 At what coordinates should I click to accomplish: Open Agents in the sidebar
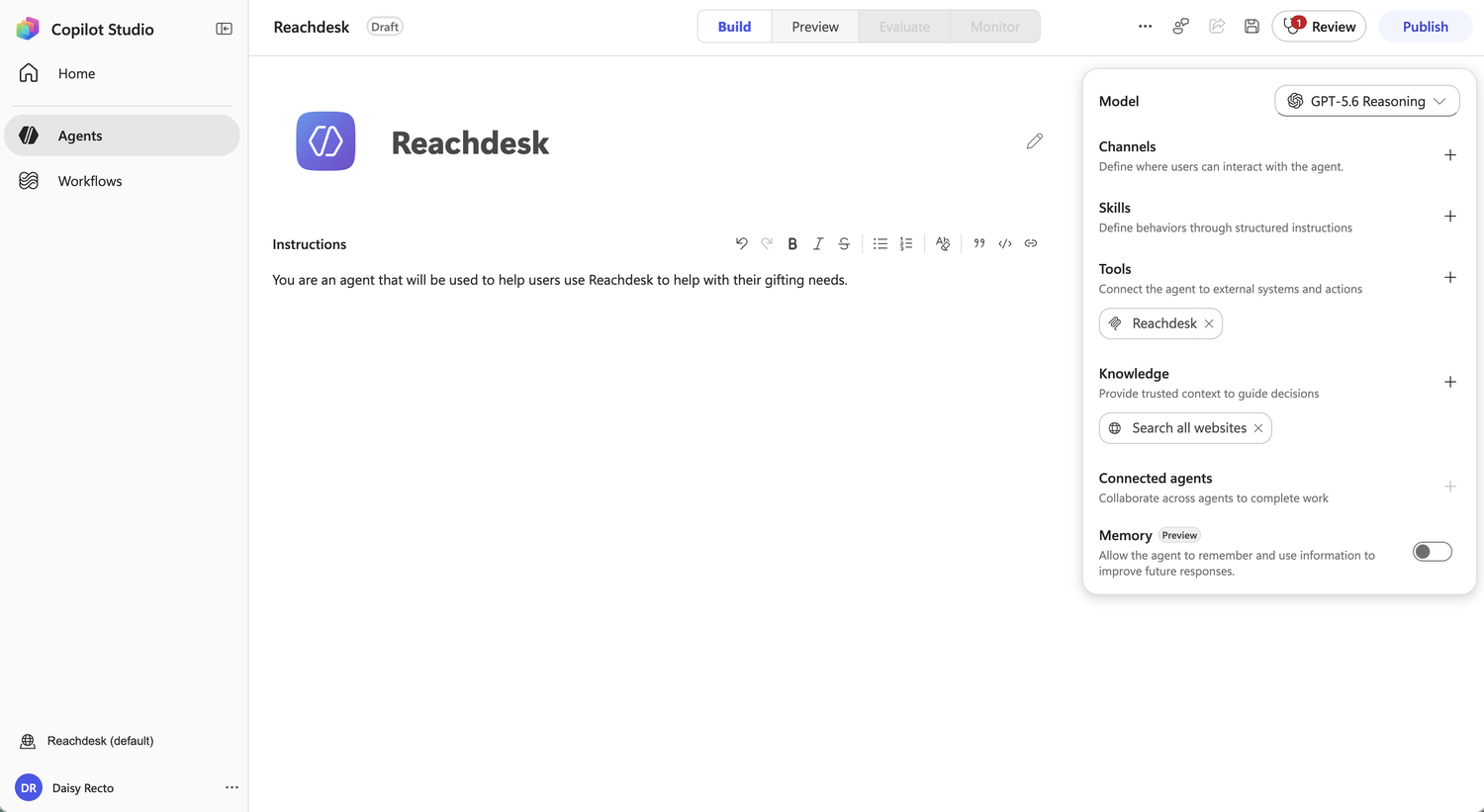coord(122,135)
